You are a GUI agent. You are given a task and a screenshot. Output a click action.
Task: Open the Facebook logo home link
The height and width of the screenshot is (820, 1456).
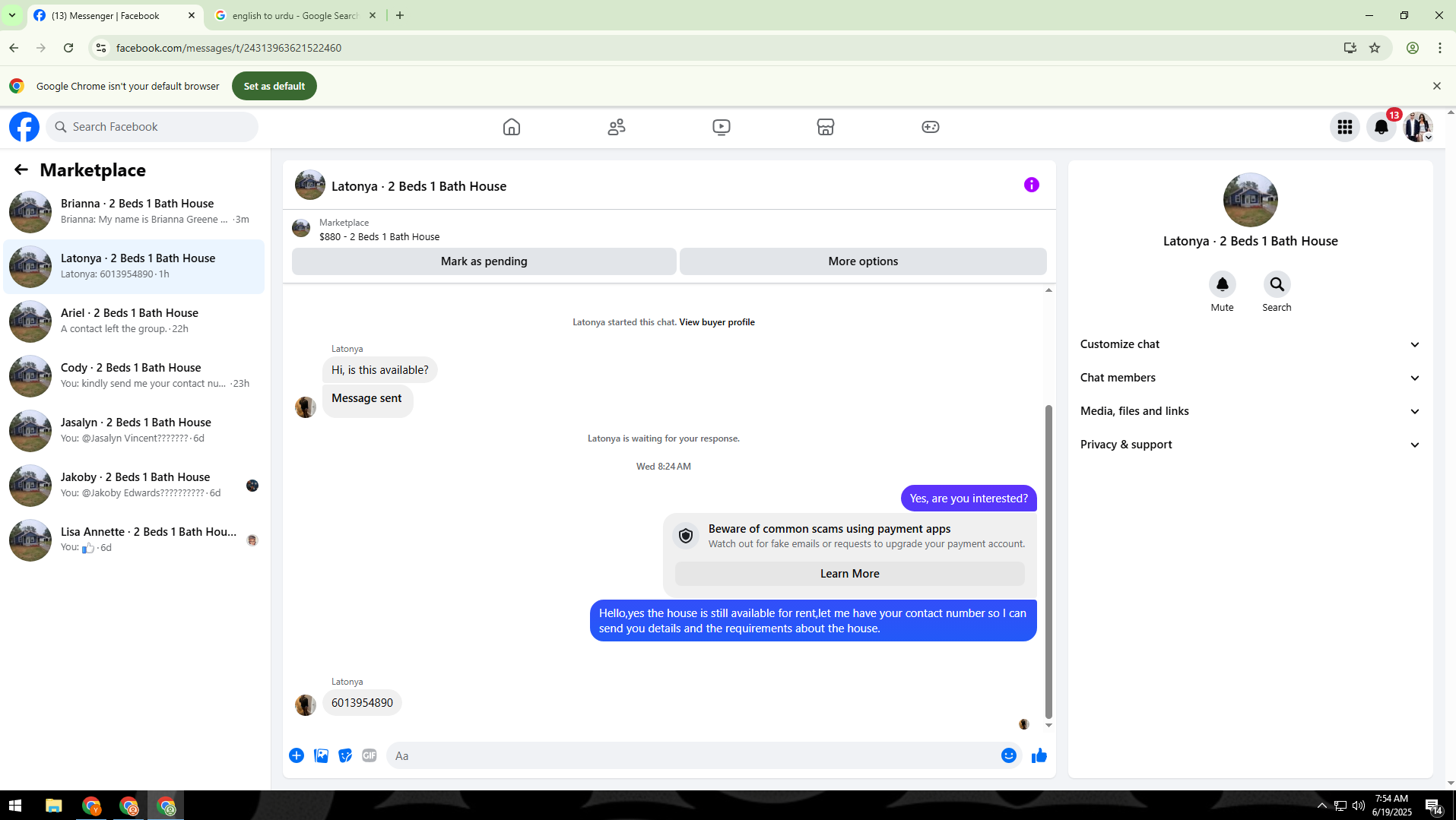tap(24, 127)
